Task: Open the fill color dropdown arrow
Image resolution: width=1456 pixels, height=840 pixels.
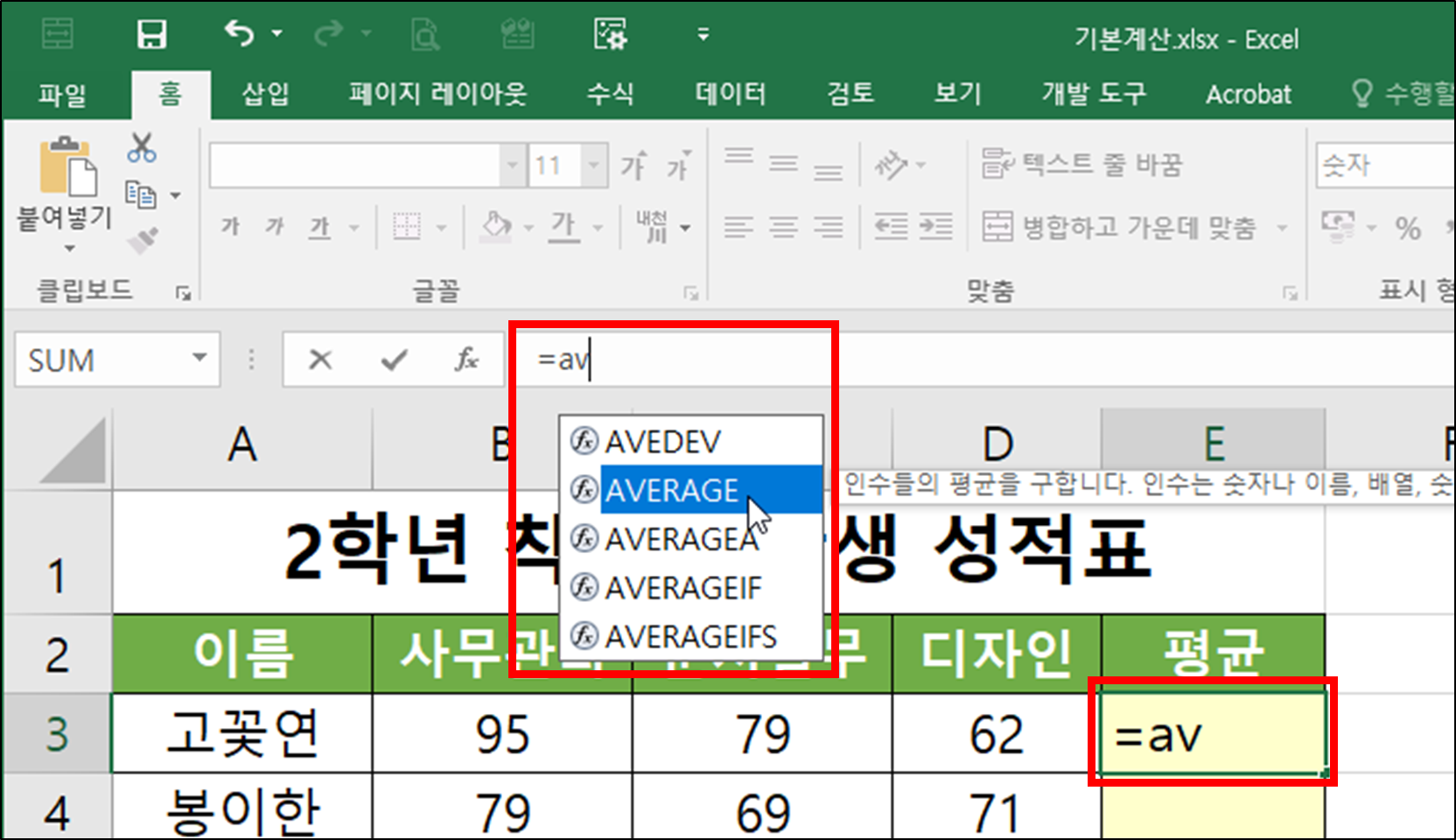Action: coord(527,227)
